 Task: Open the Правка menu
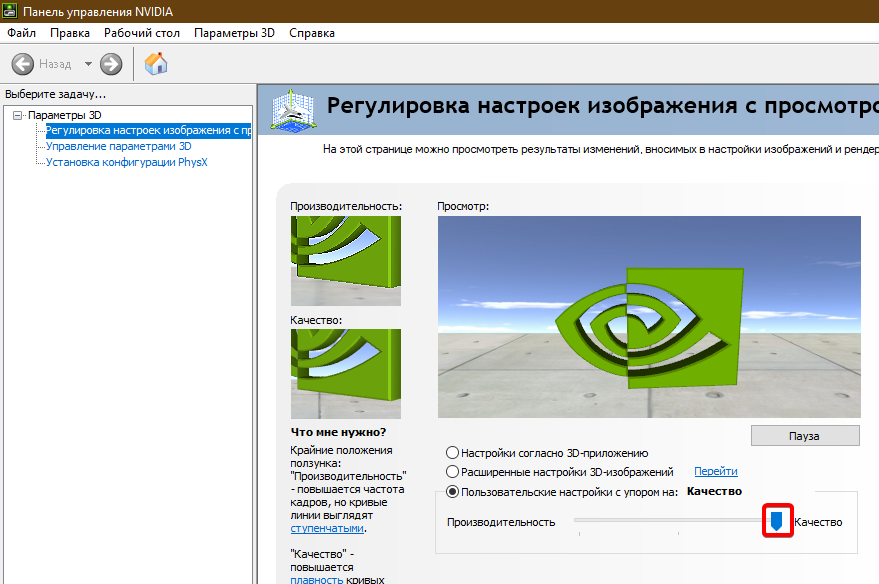pyautogui.click(x=70, y=33)
